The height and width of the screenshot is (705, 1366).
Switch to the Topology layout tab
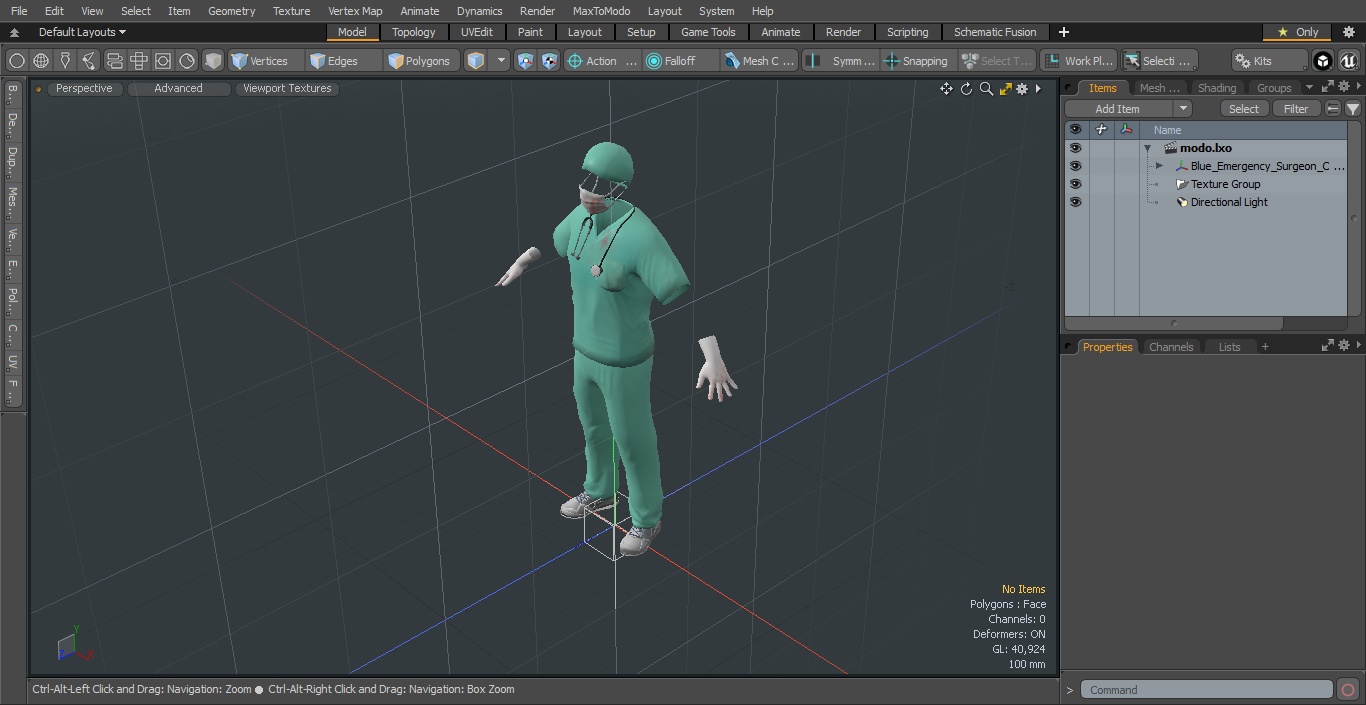pos(414,32)
